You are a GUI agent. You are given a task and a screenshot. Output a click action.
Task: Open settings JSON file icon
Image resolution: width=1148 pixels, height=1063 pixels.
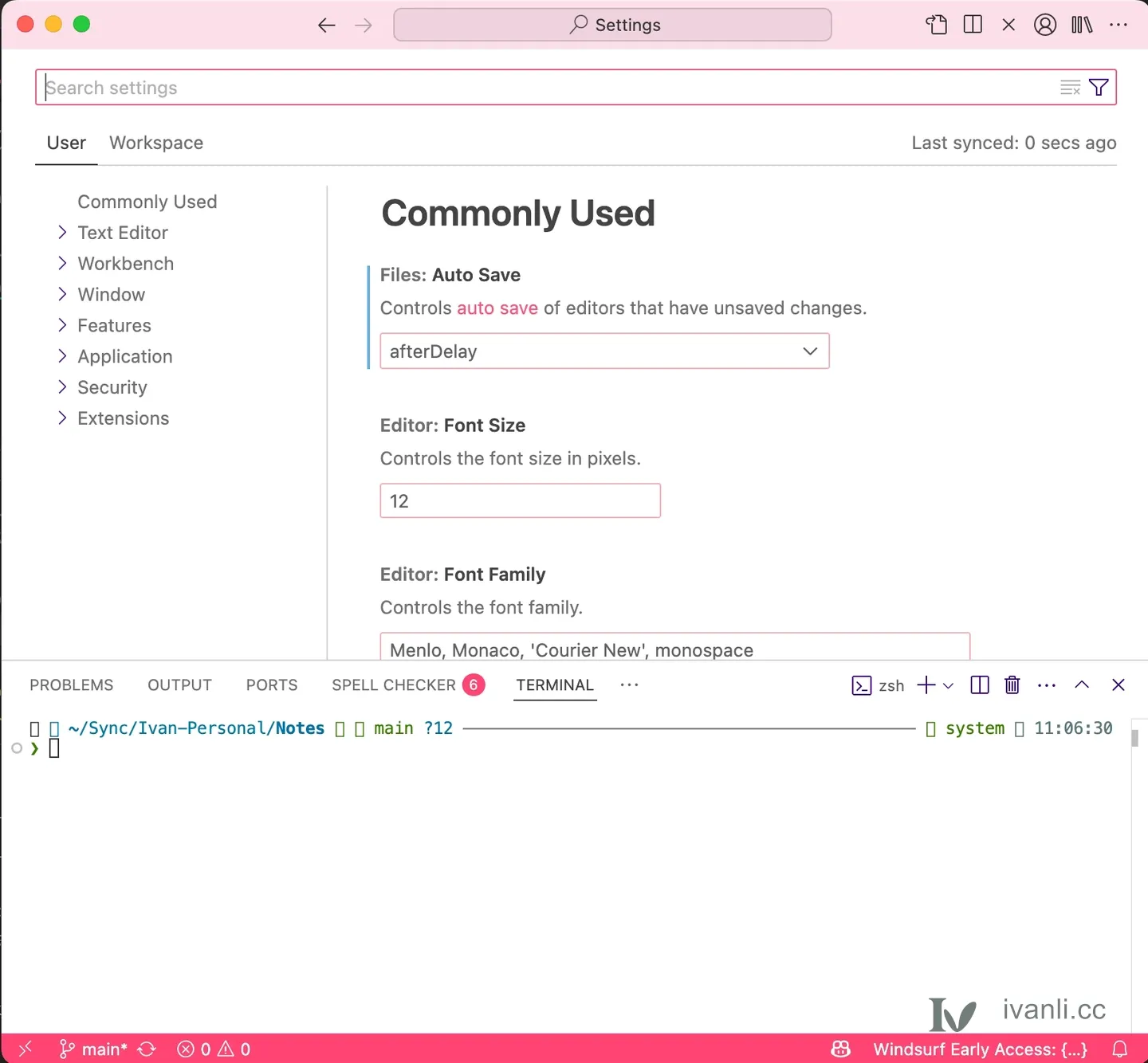pyautogui.click(x=937, y=25)
